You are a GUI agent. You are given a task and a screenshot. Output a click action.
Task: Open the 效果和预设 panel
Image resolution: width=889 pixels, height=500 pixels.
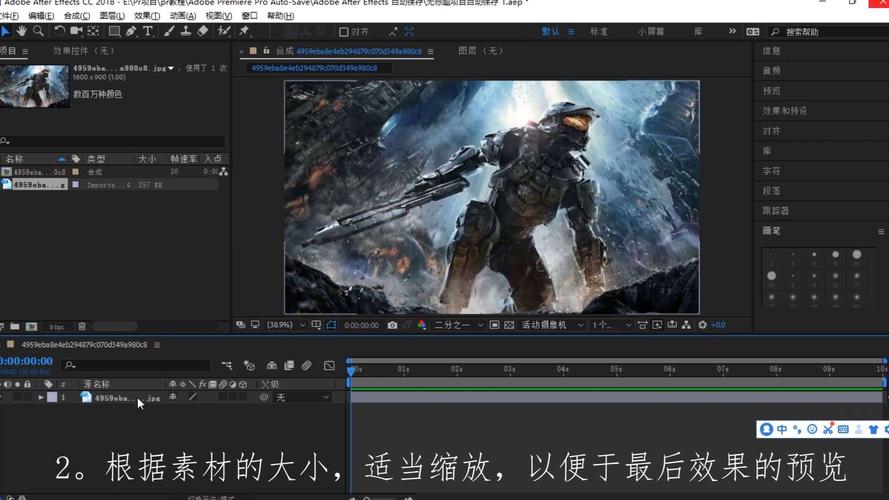785,111
